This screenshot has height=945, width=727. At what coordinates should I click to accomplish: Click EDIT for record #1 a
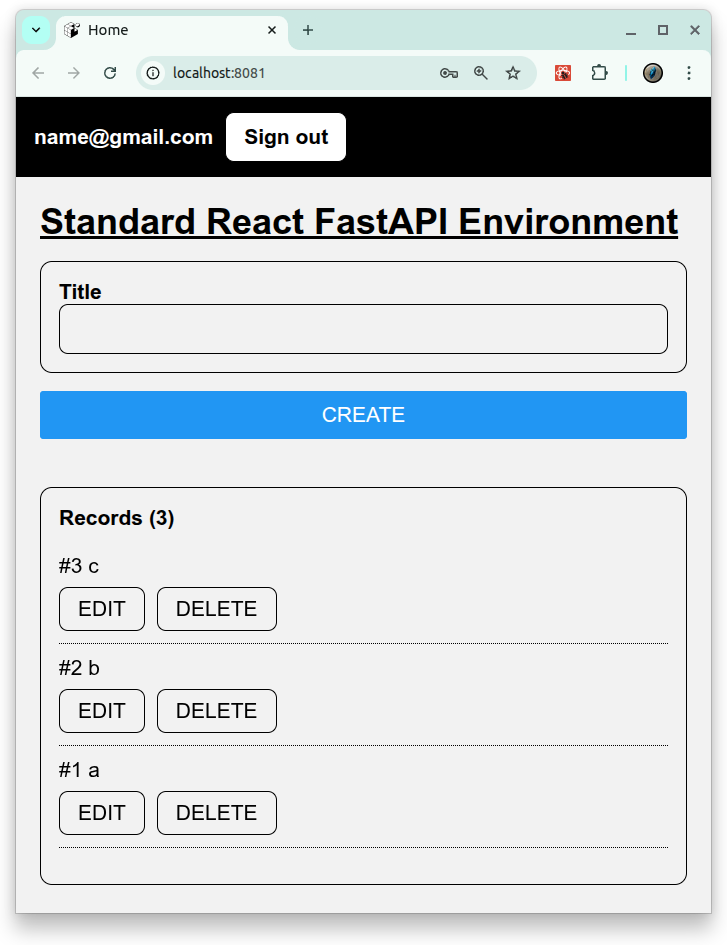pyautogui.click(x=102, y=813)
